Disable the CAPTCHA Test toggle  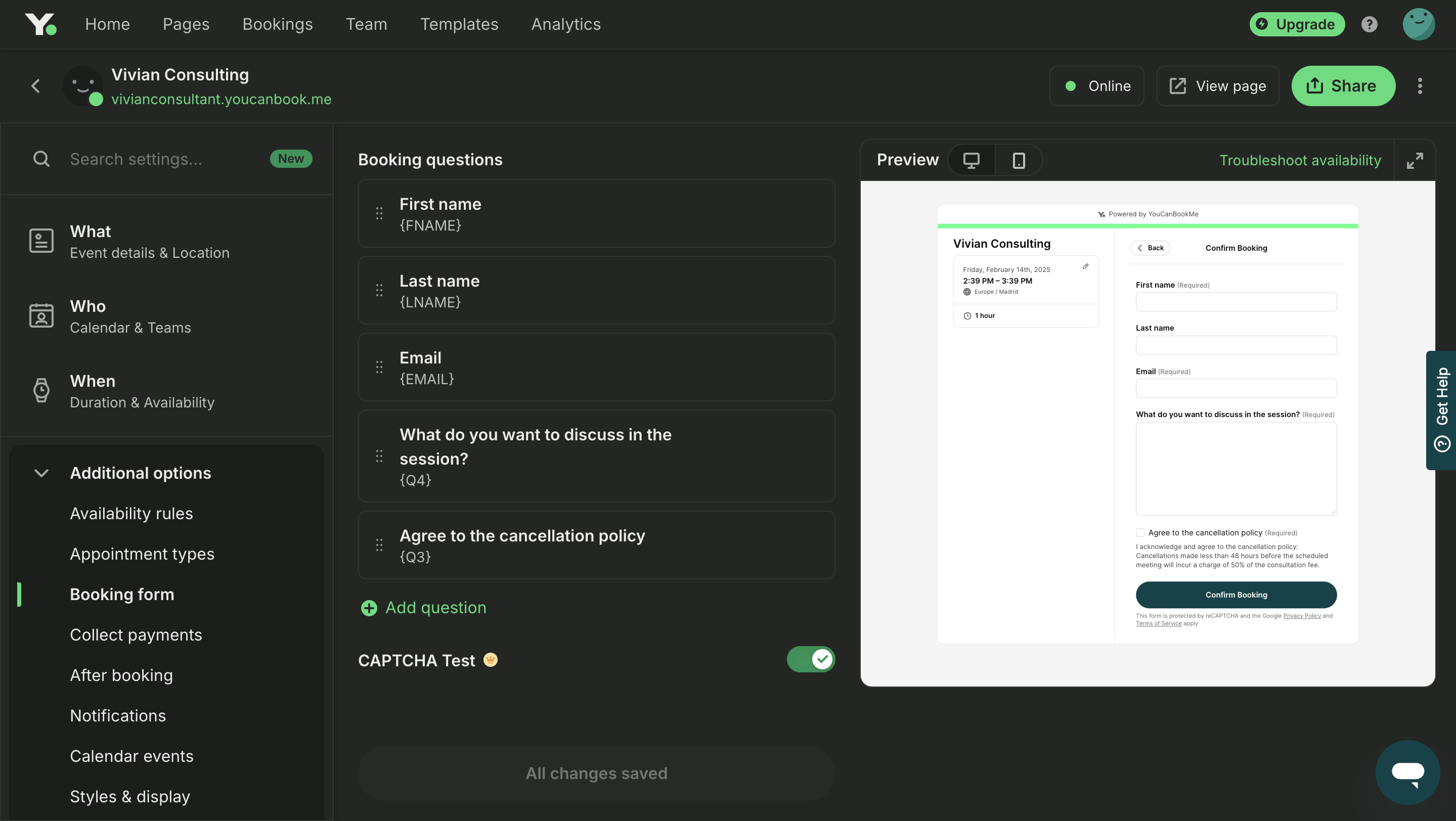811,659
